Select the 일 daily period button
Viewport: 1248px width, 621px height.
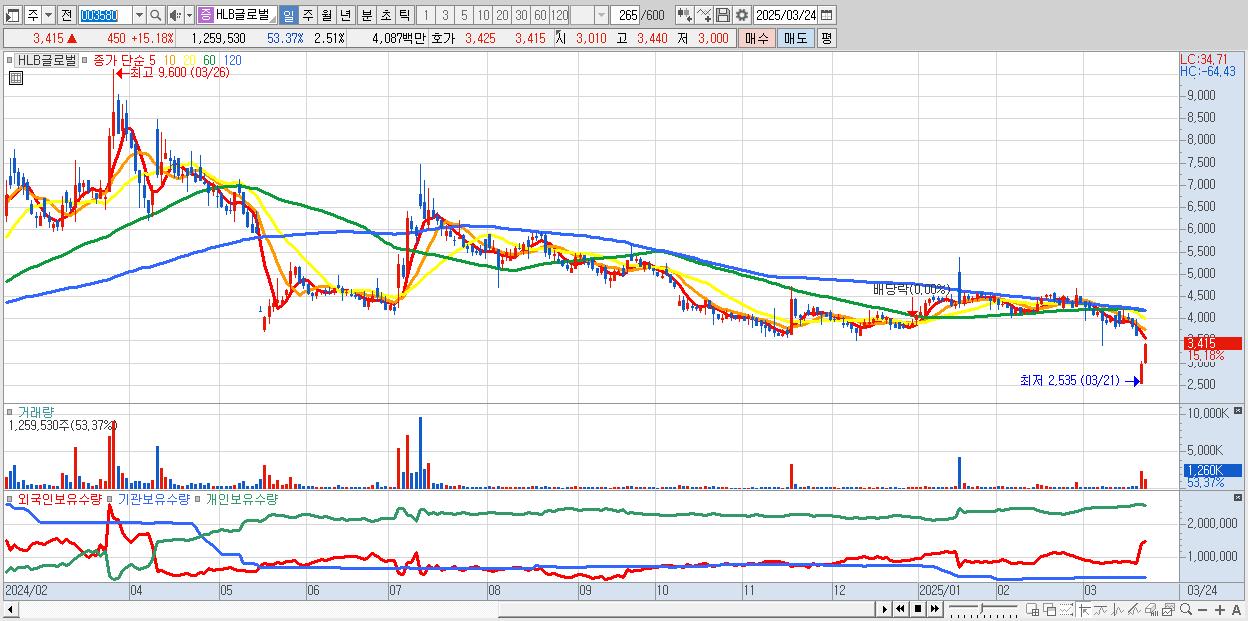[x=288, y=16]
